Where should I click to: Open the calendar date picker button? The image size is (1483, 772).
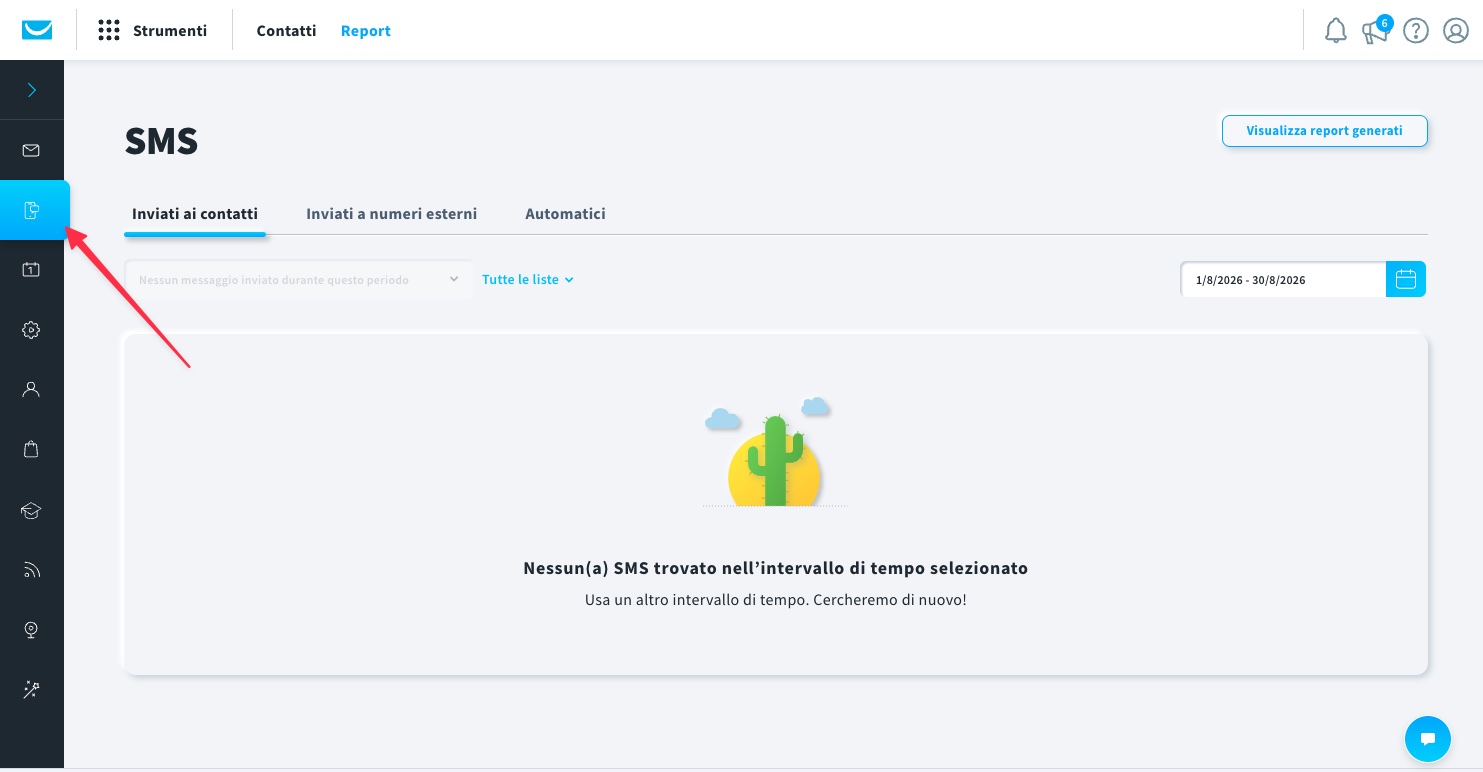pos(1406,280)
